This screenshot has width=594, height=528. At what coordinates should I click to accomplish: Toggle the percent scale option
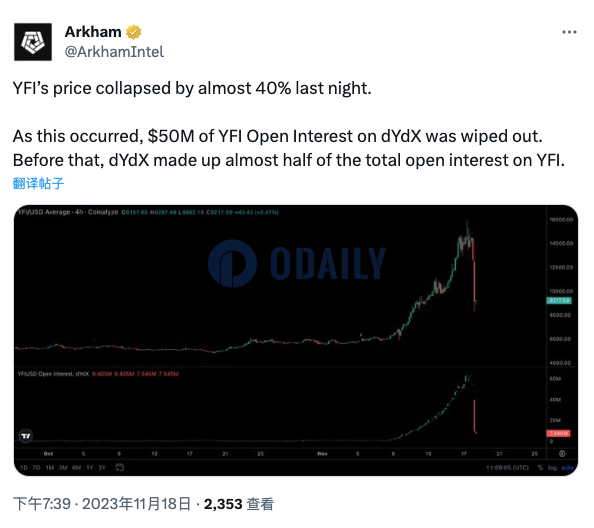pos(540,468)
